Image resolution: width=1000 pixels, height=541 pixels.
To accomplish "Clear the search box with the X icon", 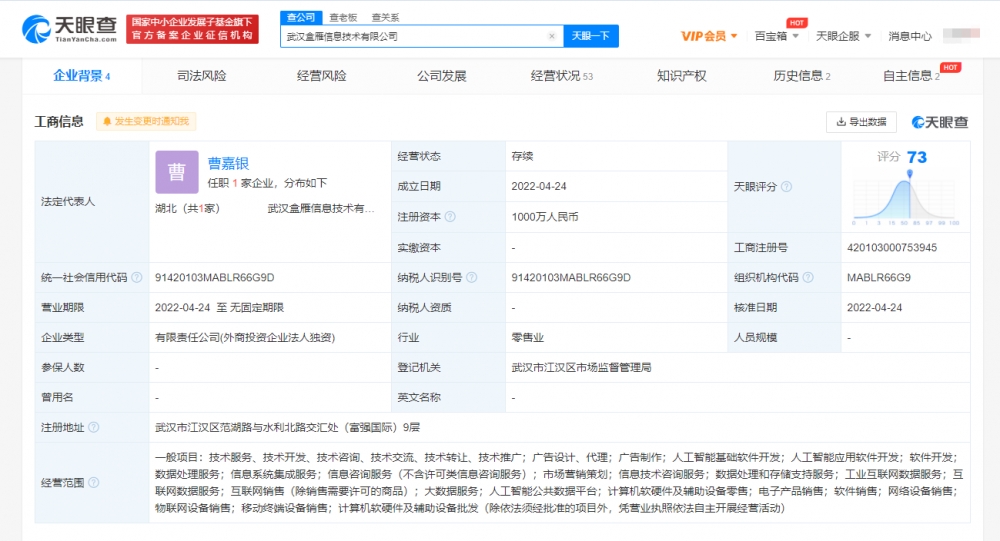I will tap(551, 36).
